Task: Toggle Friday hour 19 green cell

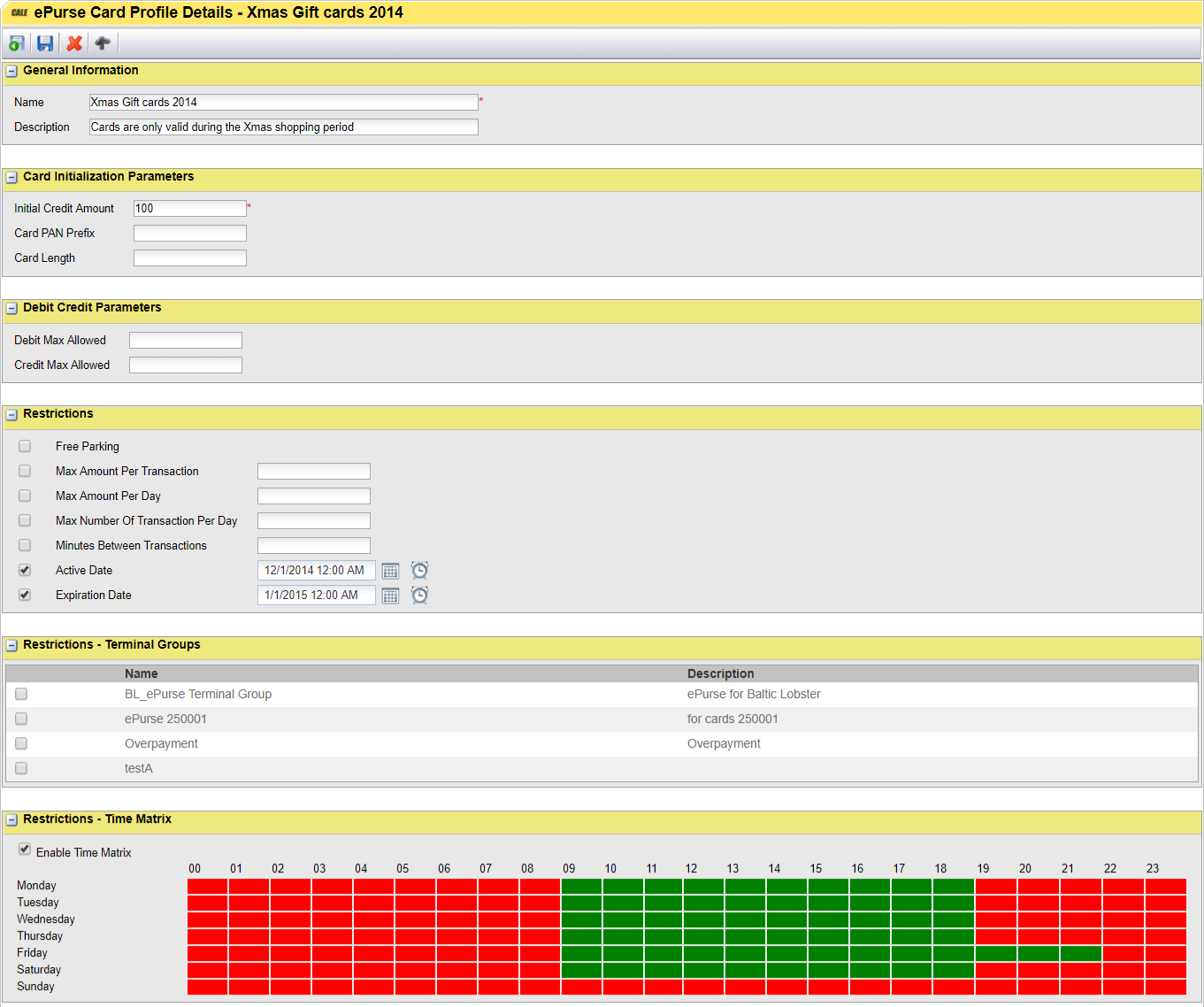Action: click(x=996, y=953)
